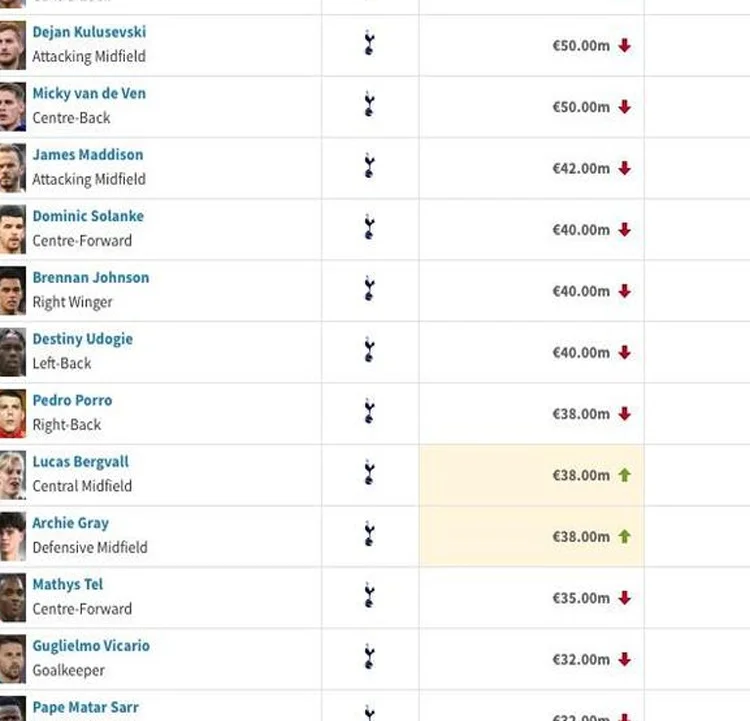Click Dominic Solanke's portrait thumbnail
750x721 pixels.
point(12,229)
